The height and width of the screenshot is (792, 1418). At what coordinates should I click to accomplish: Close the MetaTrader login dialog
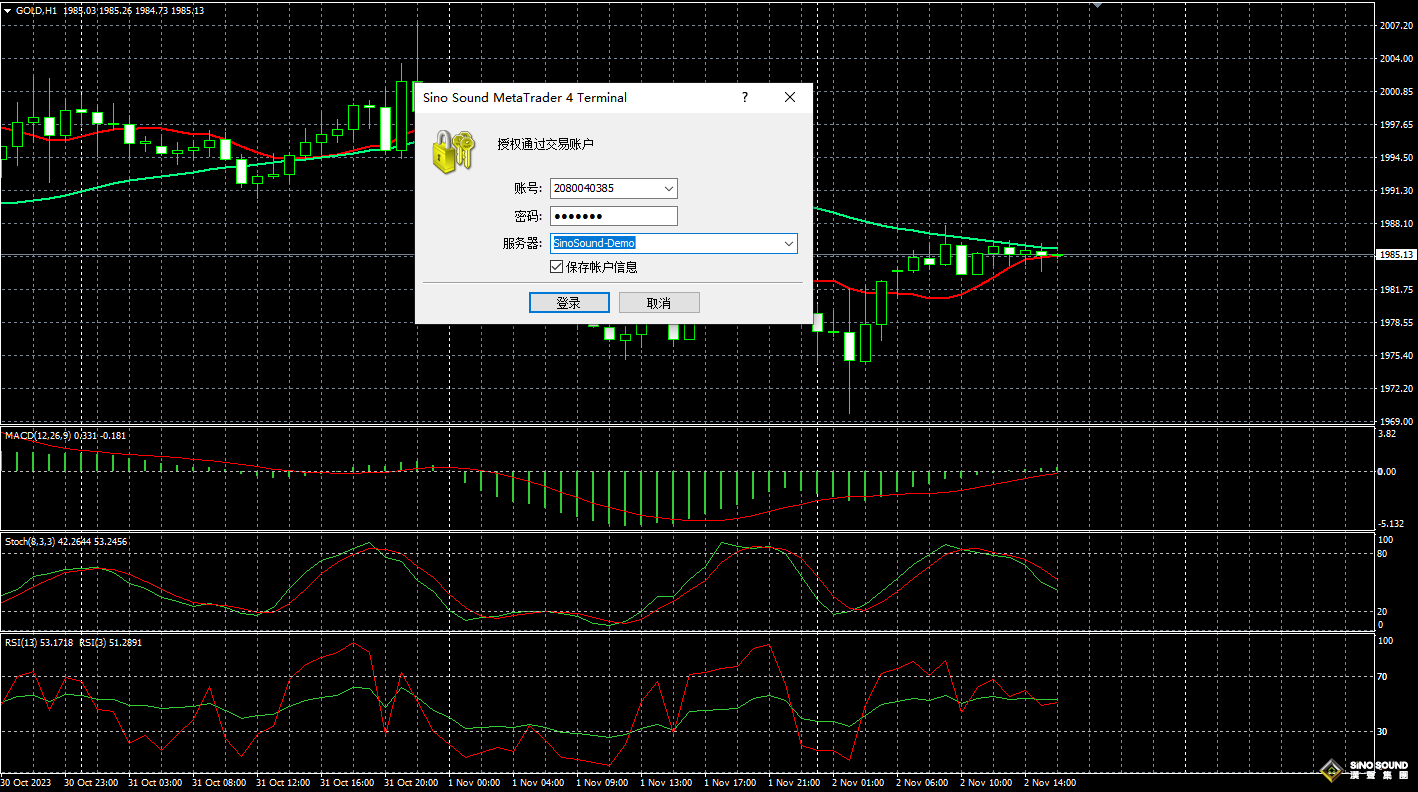point(790,97)
